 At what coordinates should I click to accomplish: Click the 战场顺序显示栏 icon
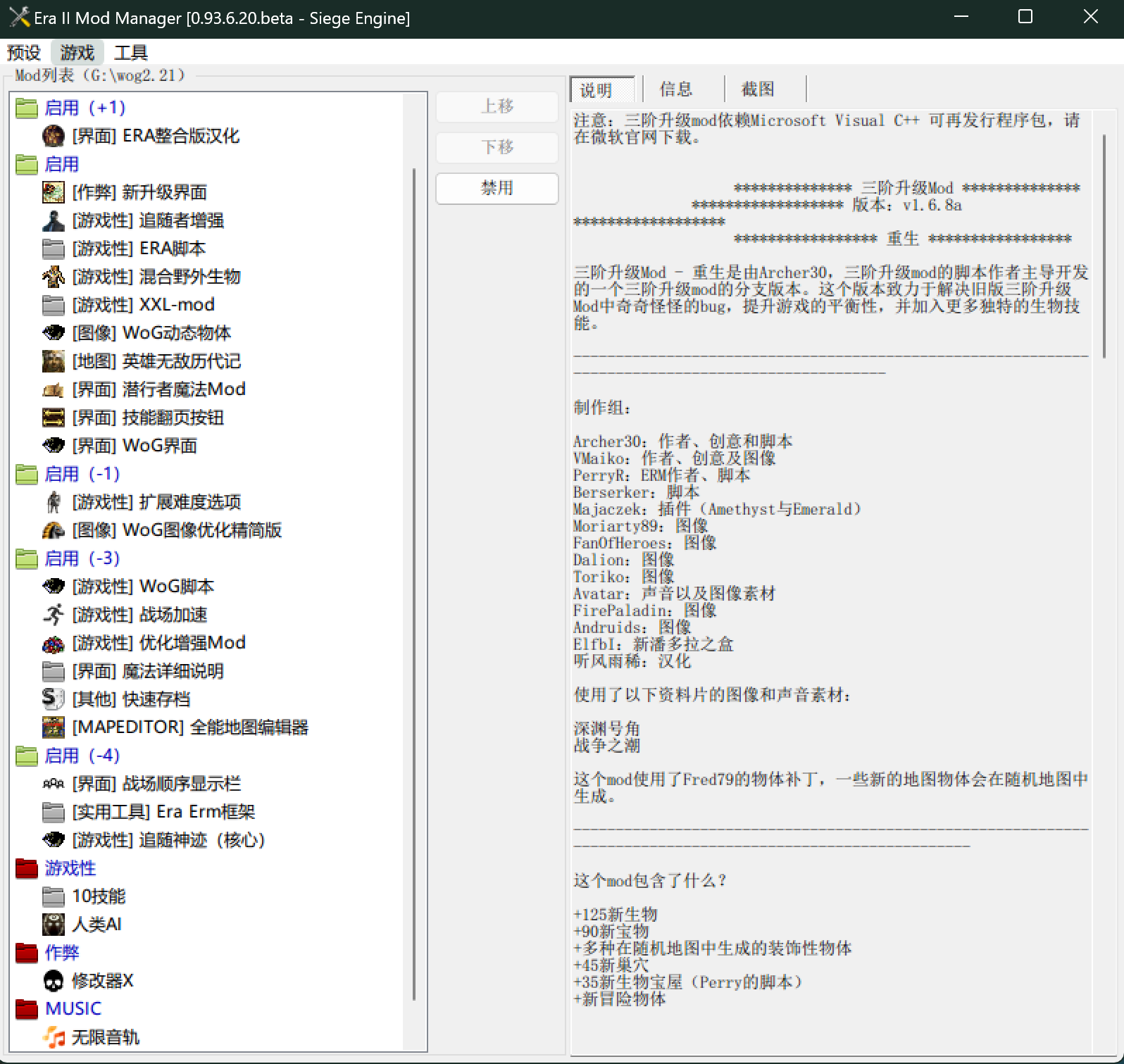click(54, 784)
